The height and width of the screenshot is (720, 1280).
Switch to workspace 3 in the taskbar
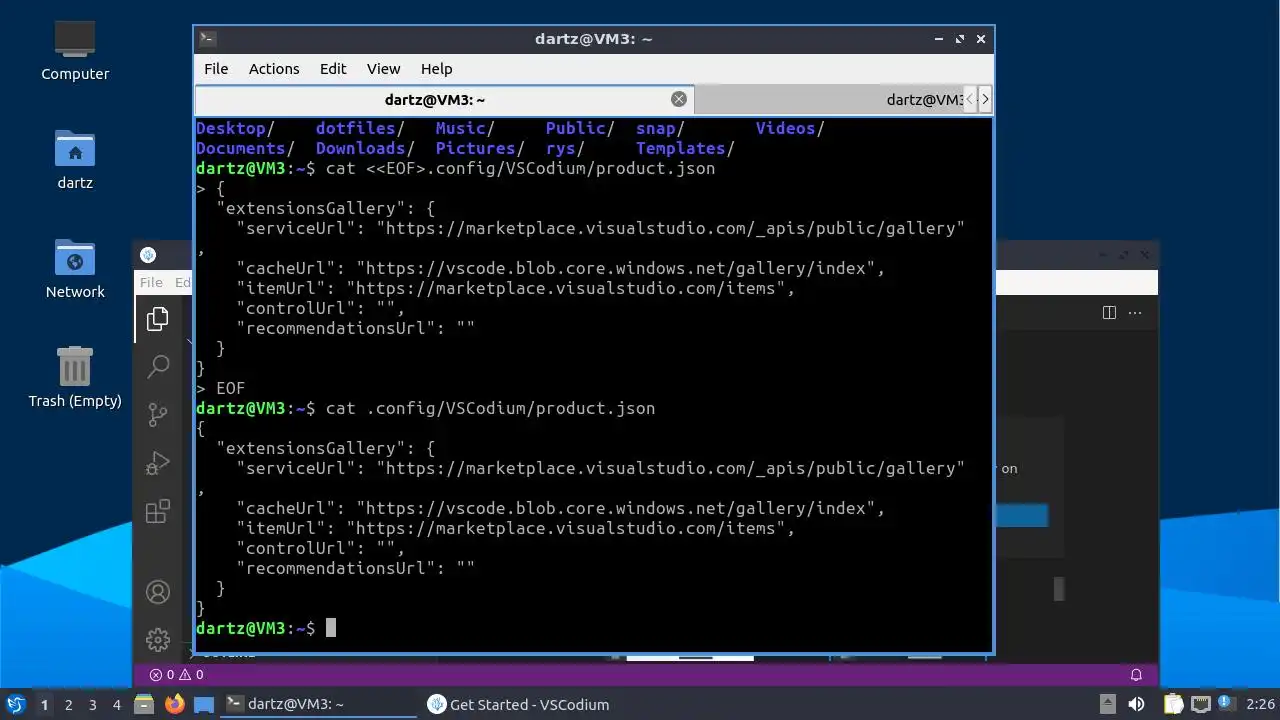92,705
